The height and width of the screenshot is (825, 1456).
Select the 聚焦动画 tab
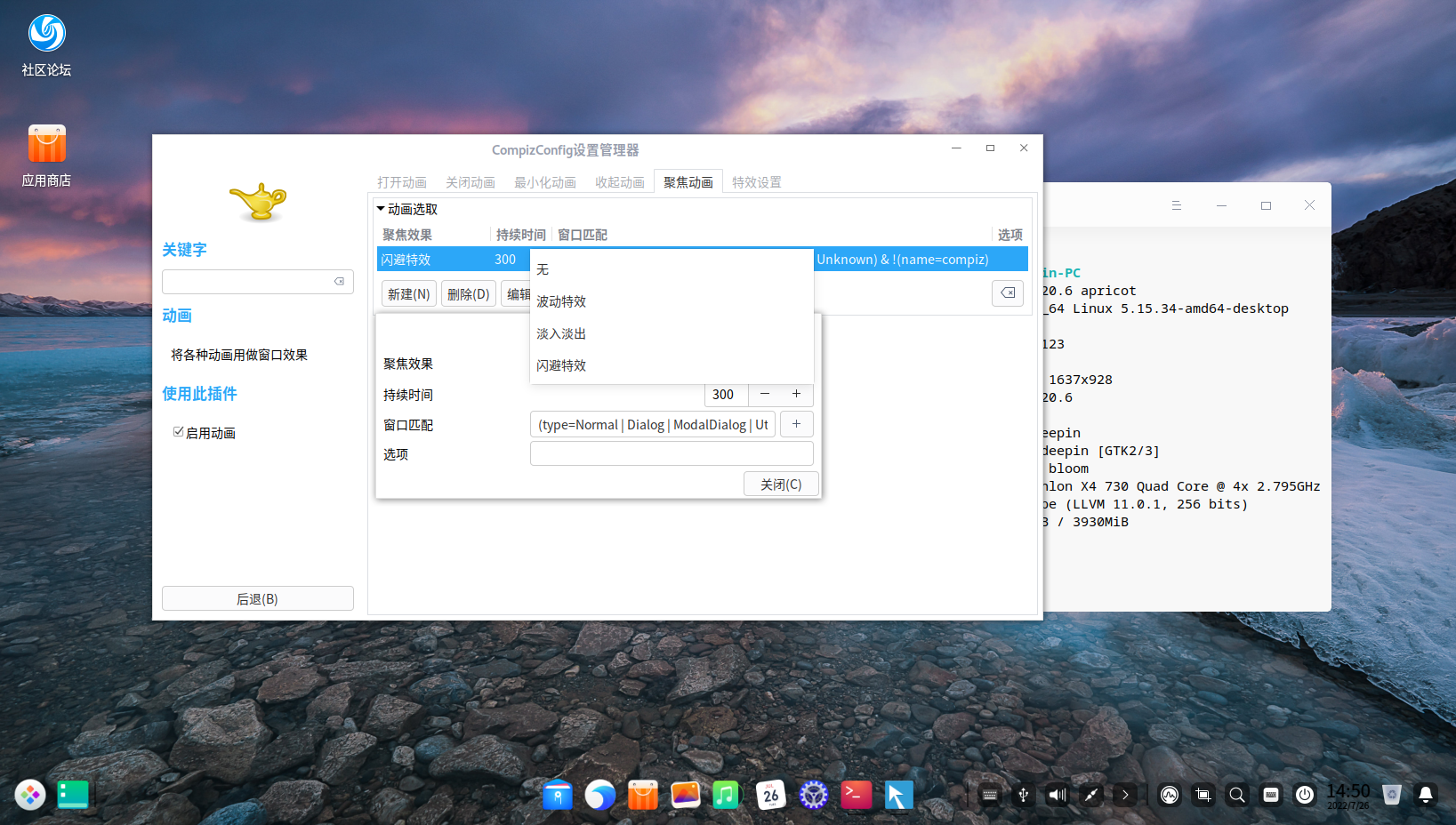point(688,182)
